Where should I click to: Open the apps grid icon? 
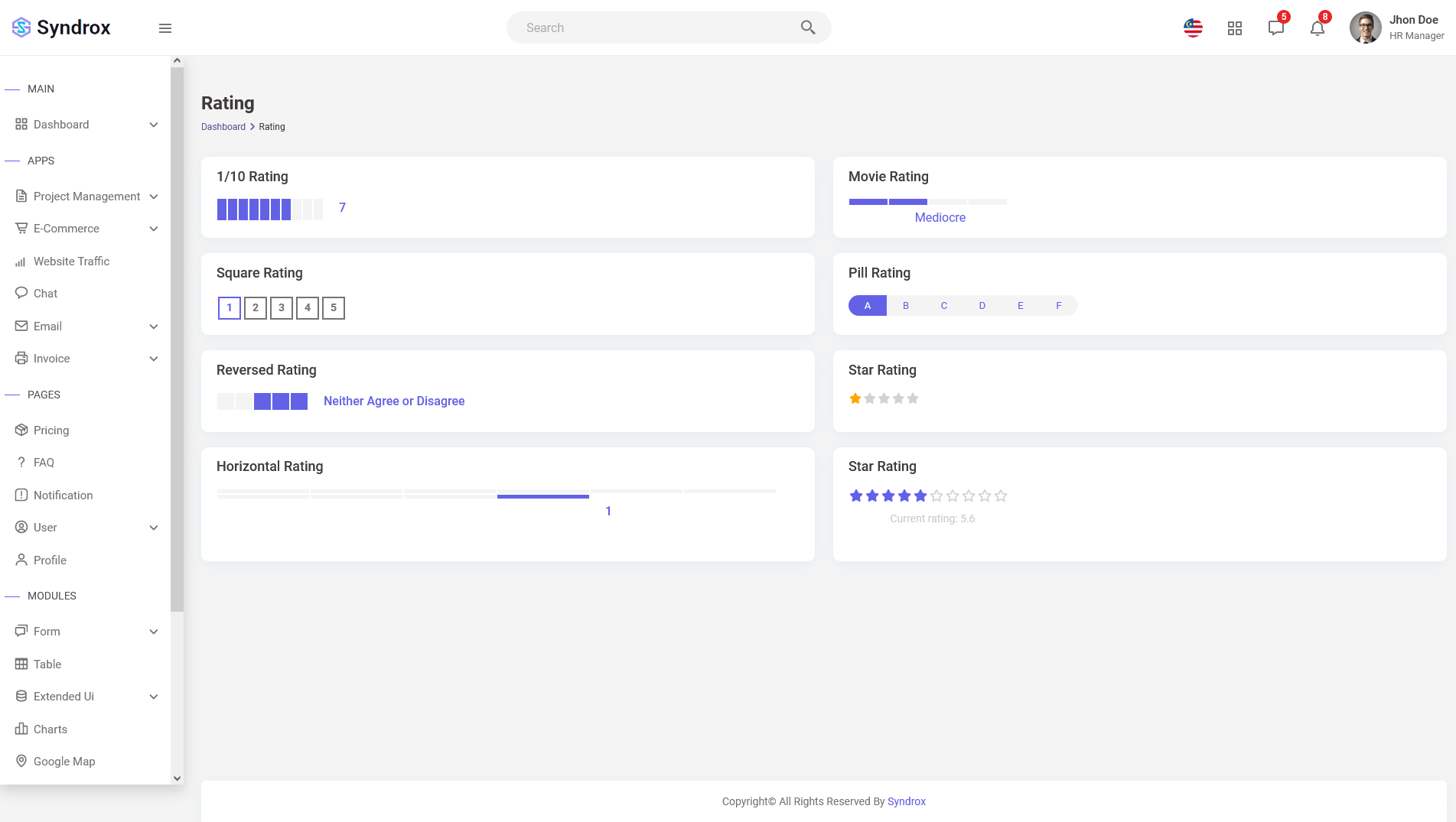[x=1234, y=28]
